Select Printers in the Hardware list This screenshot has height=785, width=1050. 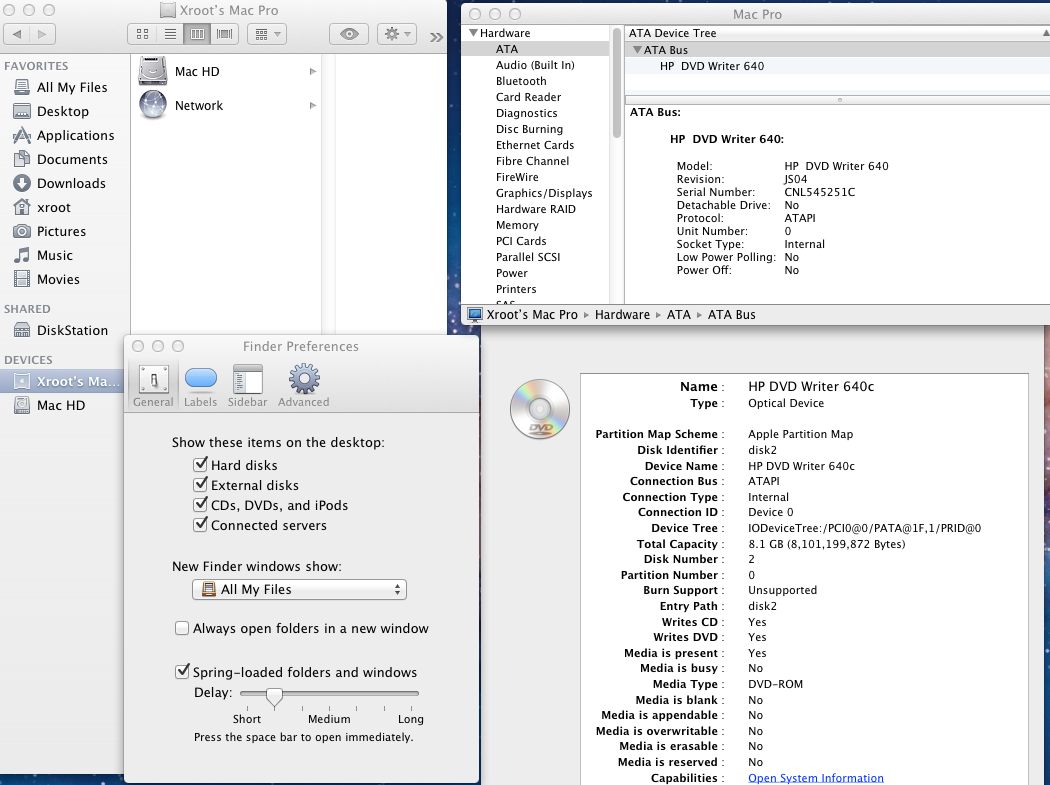[516, 289]
